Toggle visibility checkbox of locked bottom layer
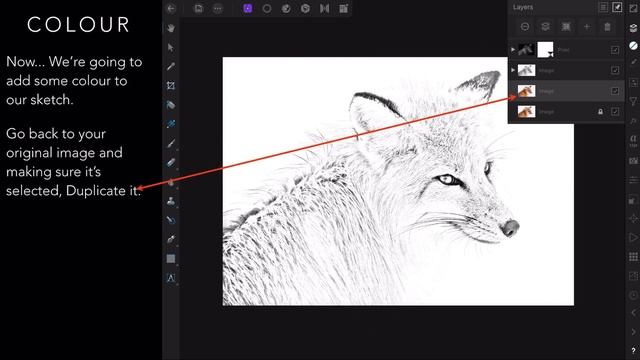The height and width of the screenshot is (360, 640). [615, 111]
